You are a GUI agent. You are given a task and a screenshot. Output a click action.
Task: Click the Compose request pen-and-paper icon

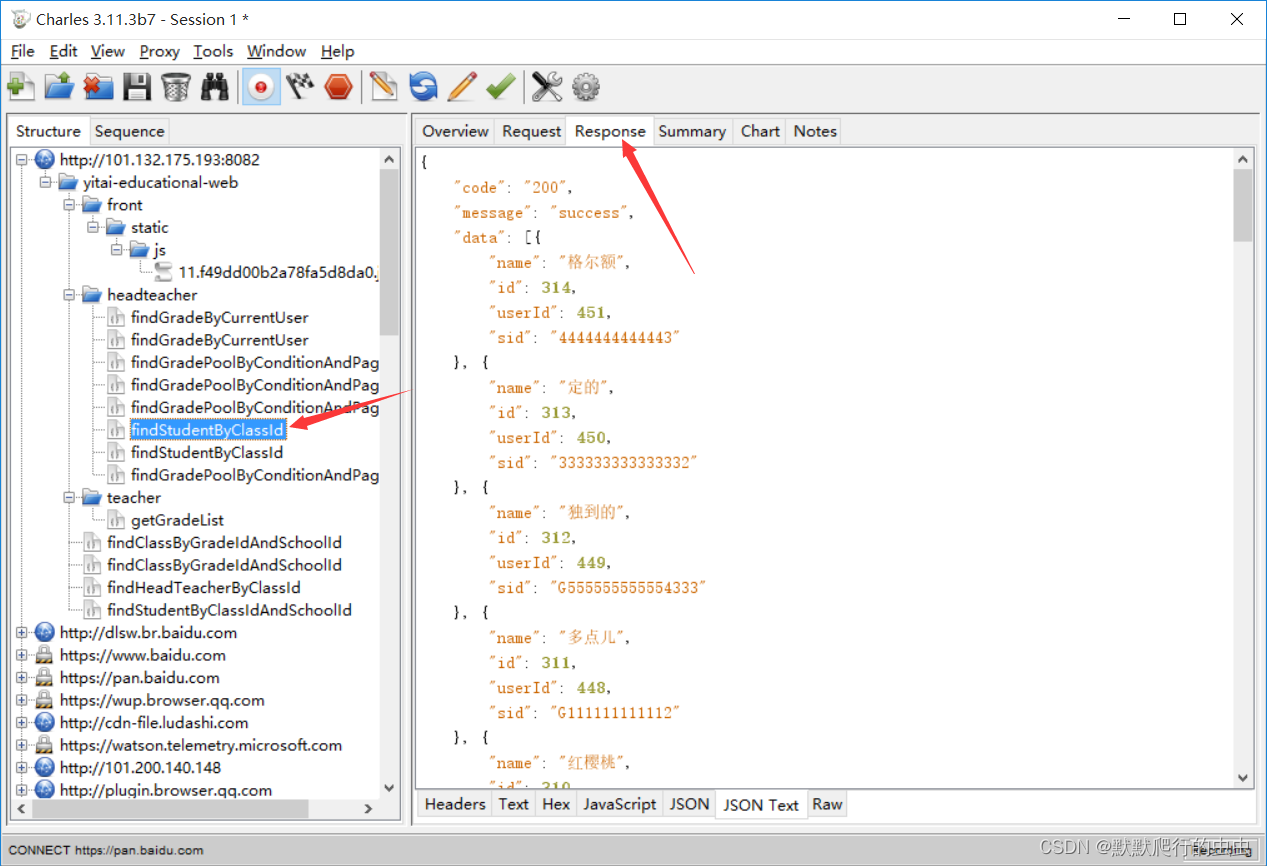383,87
